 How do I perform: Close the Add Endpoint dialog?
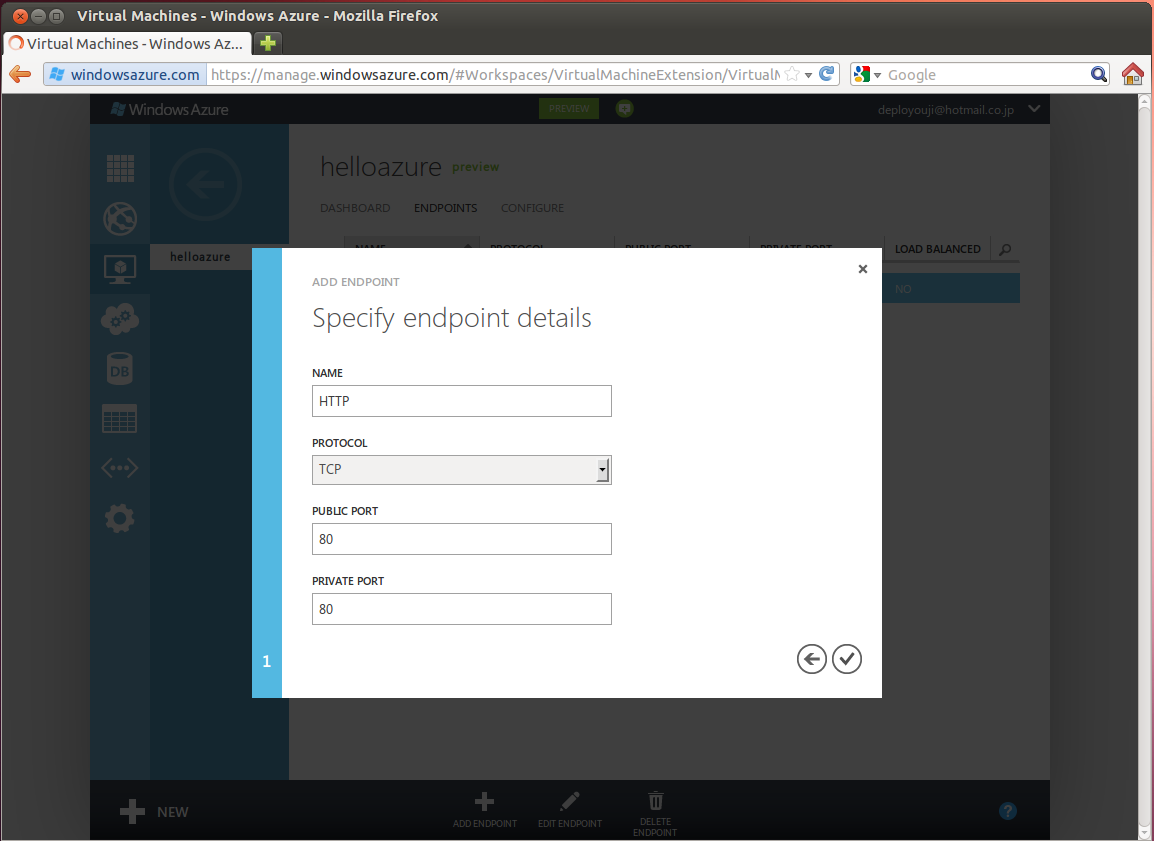(x=863, y=269)
